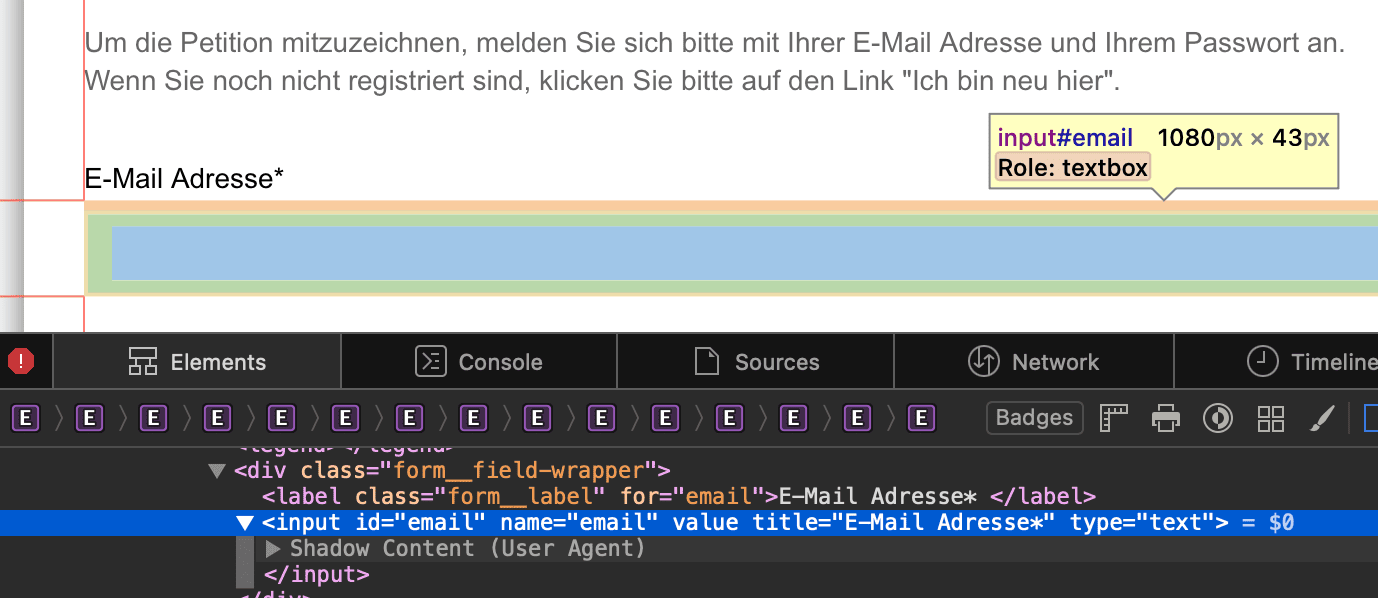Click the red error indicator icon
The image size is (1378, 598).
pos(21,361)
